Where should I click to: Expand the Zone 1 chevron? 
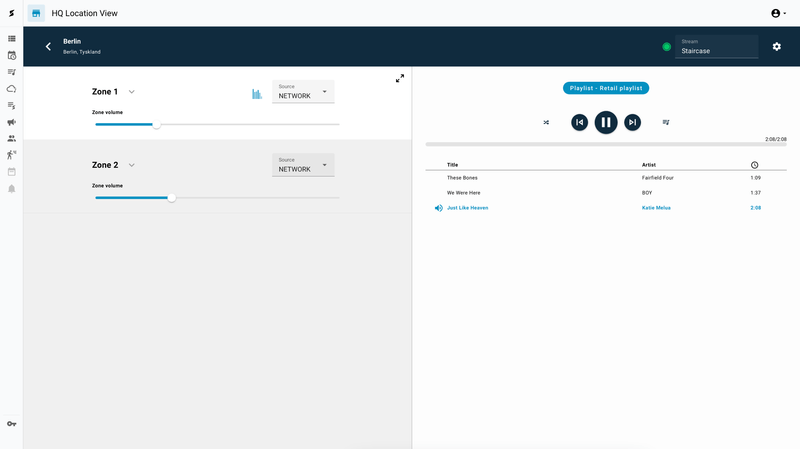pos(132,92)
